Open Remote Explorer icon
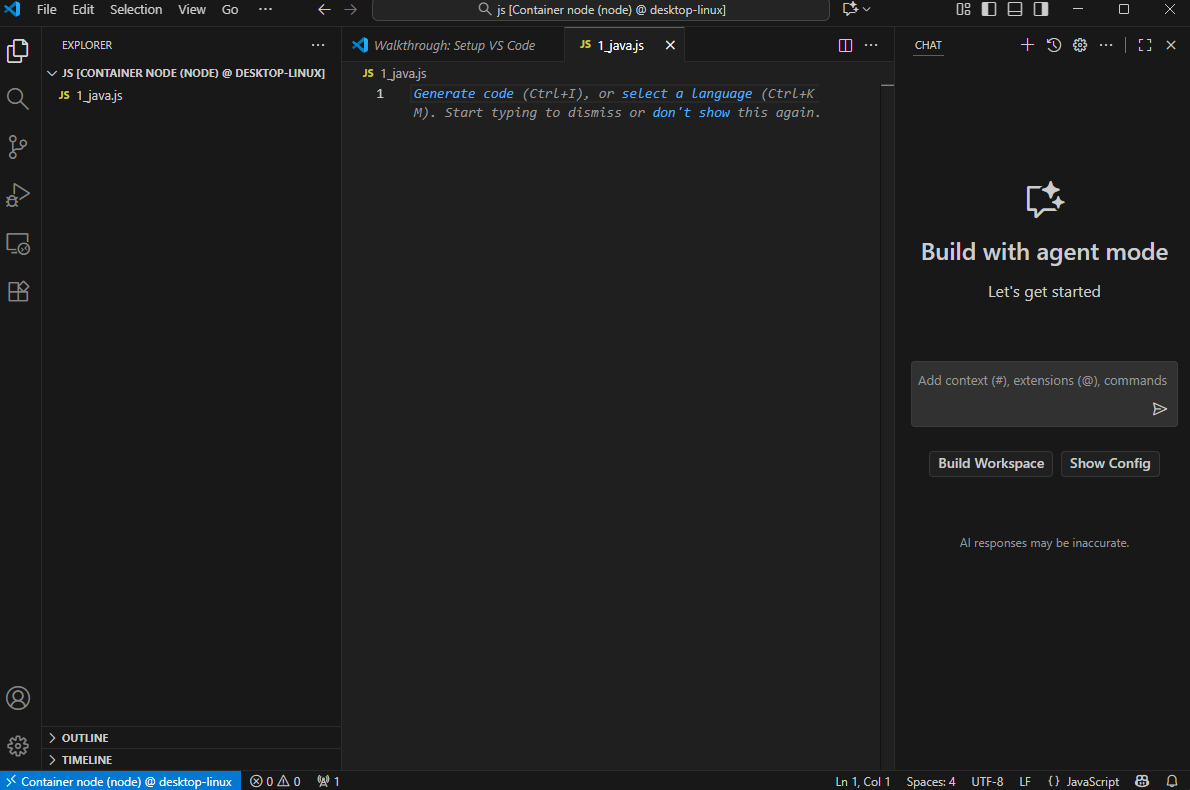 [17, 244]
